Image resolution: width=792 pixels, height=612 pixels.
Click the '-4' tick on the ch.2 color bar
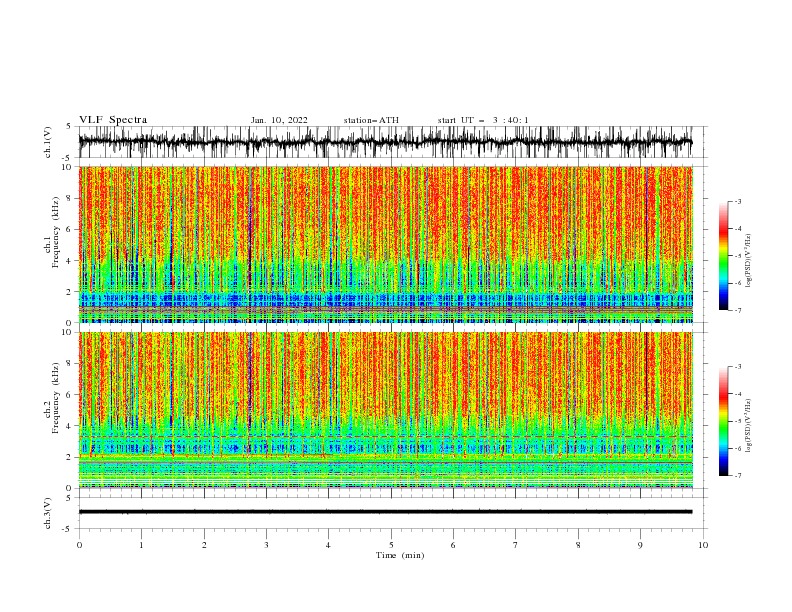click(x=737, y=394)
